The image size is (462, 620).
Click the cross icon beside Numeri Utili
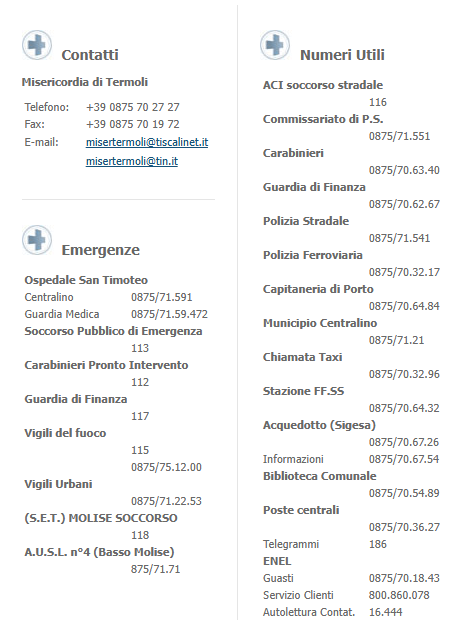[x=275, y=45]
